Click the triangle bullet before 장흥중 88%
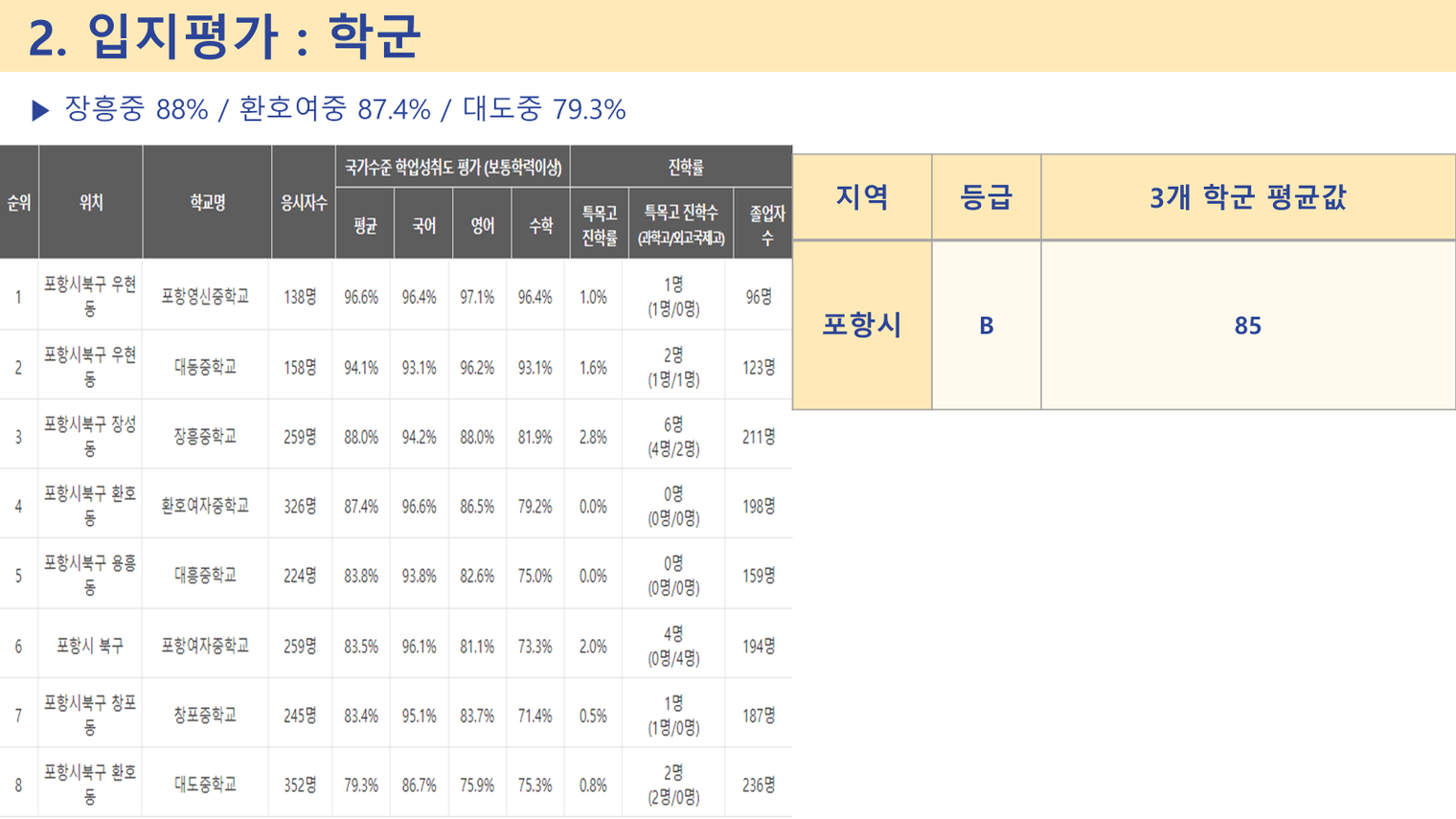This screenshot has width=1456, height=819. click(40, 111)
